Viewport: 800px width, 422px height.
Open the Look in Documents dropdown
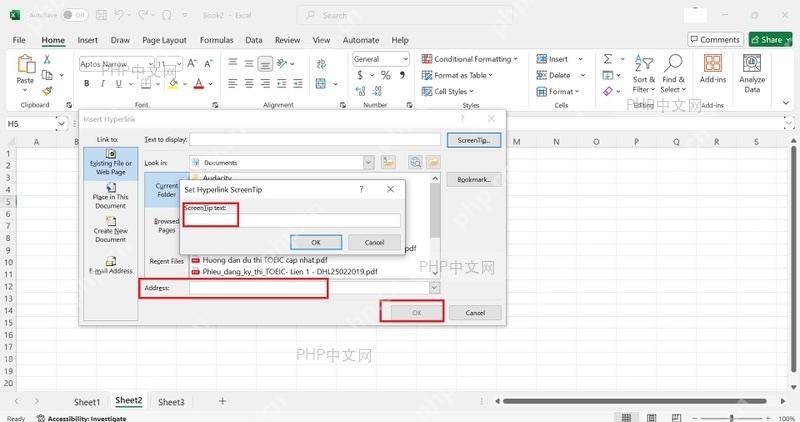coord(368,163)
